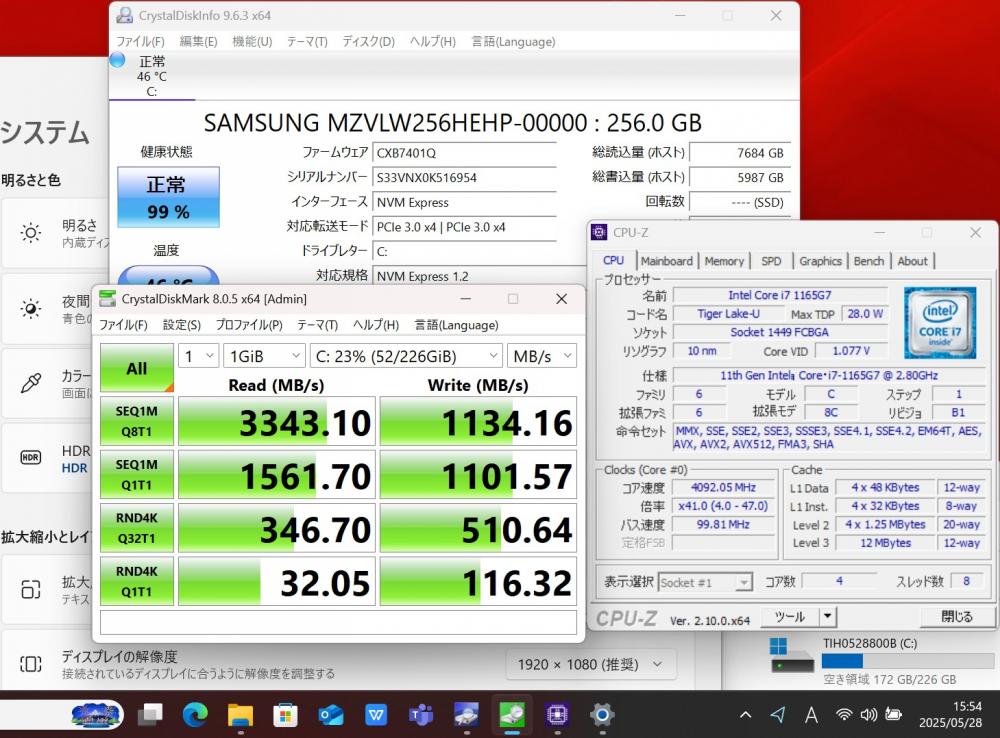This screenshot has height=738, width=1000.
Task: Click the night light icon in Settings
Action: pyautogui.click(x=31, y=309)
